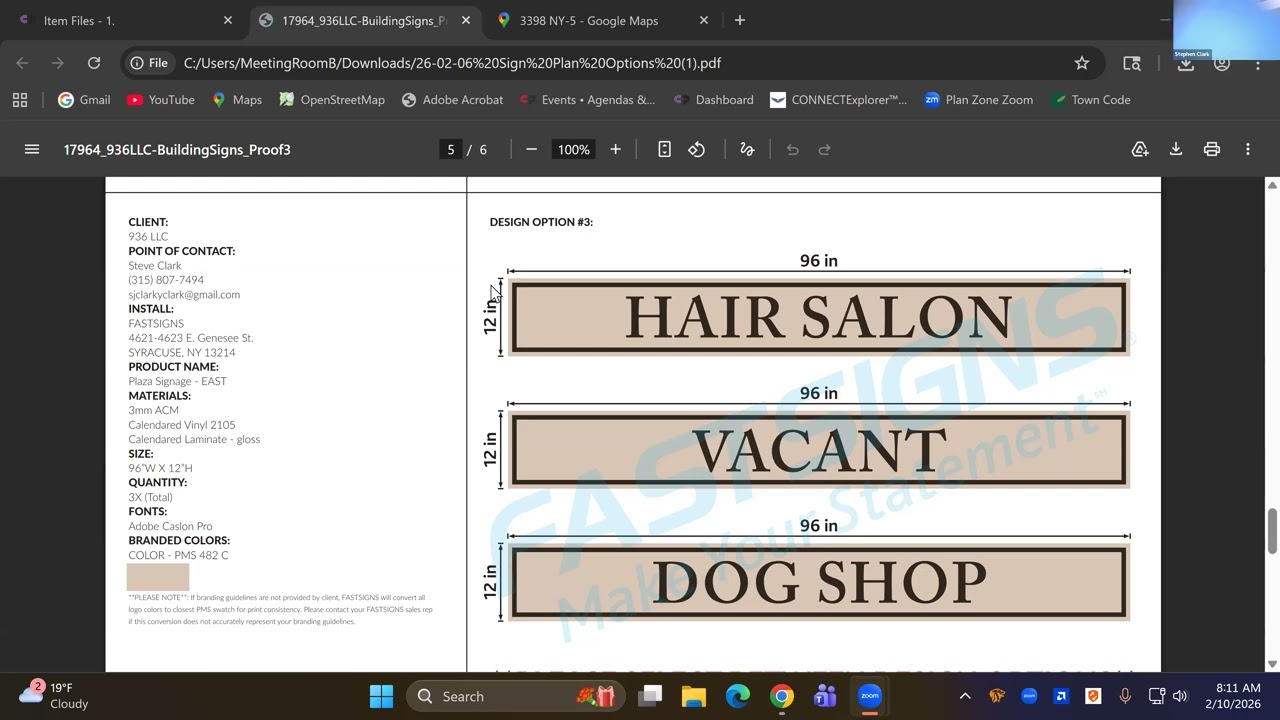Click the undo arrow in PDF toolbar
This screenshot has height=720, width=1280.
click(x=792, y=149)
